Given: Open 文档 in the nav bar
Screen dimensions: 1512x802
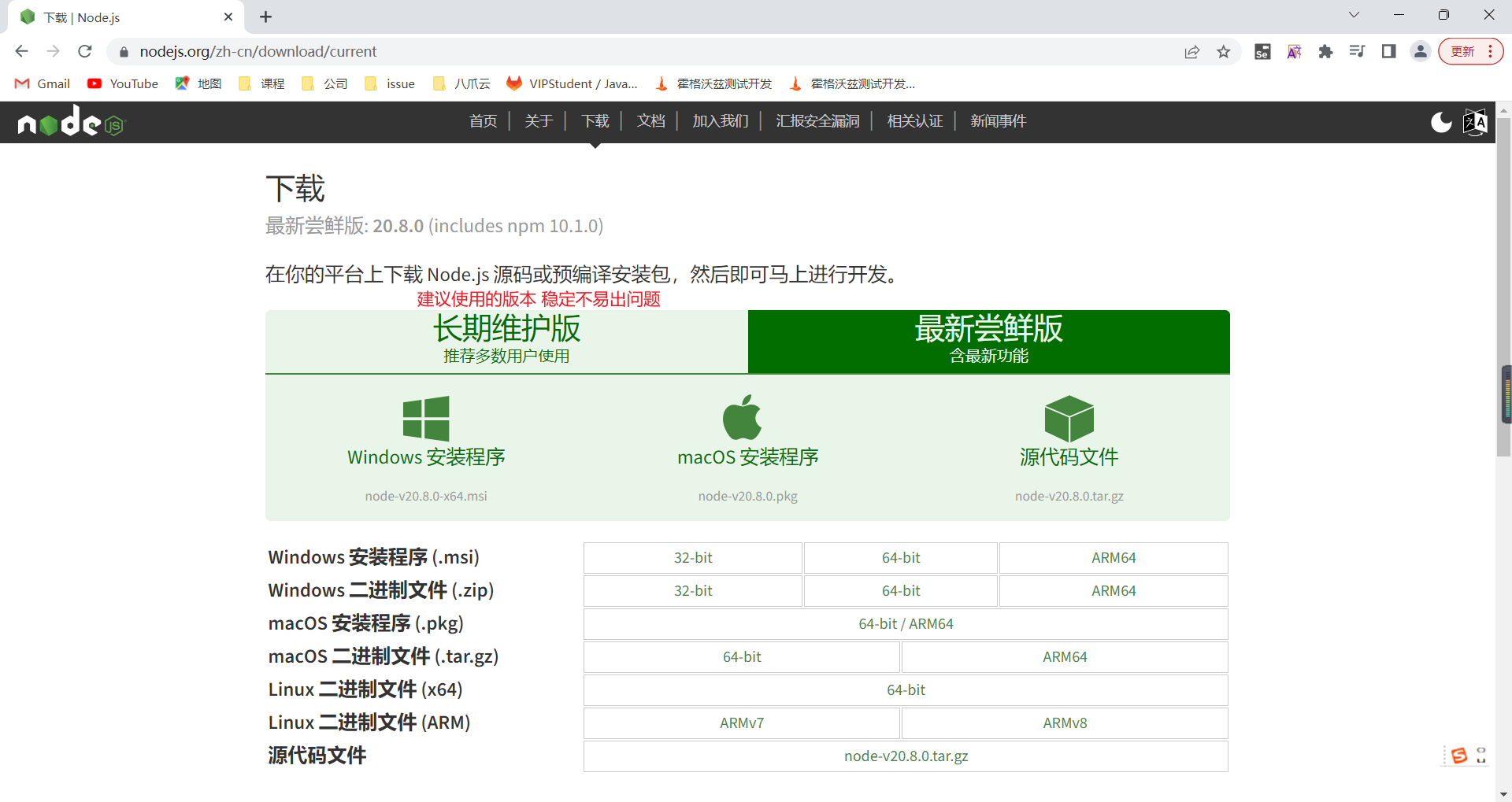Looking at the screenshot, I should click(x=651, y=120).
